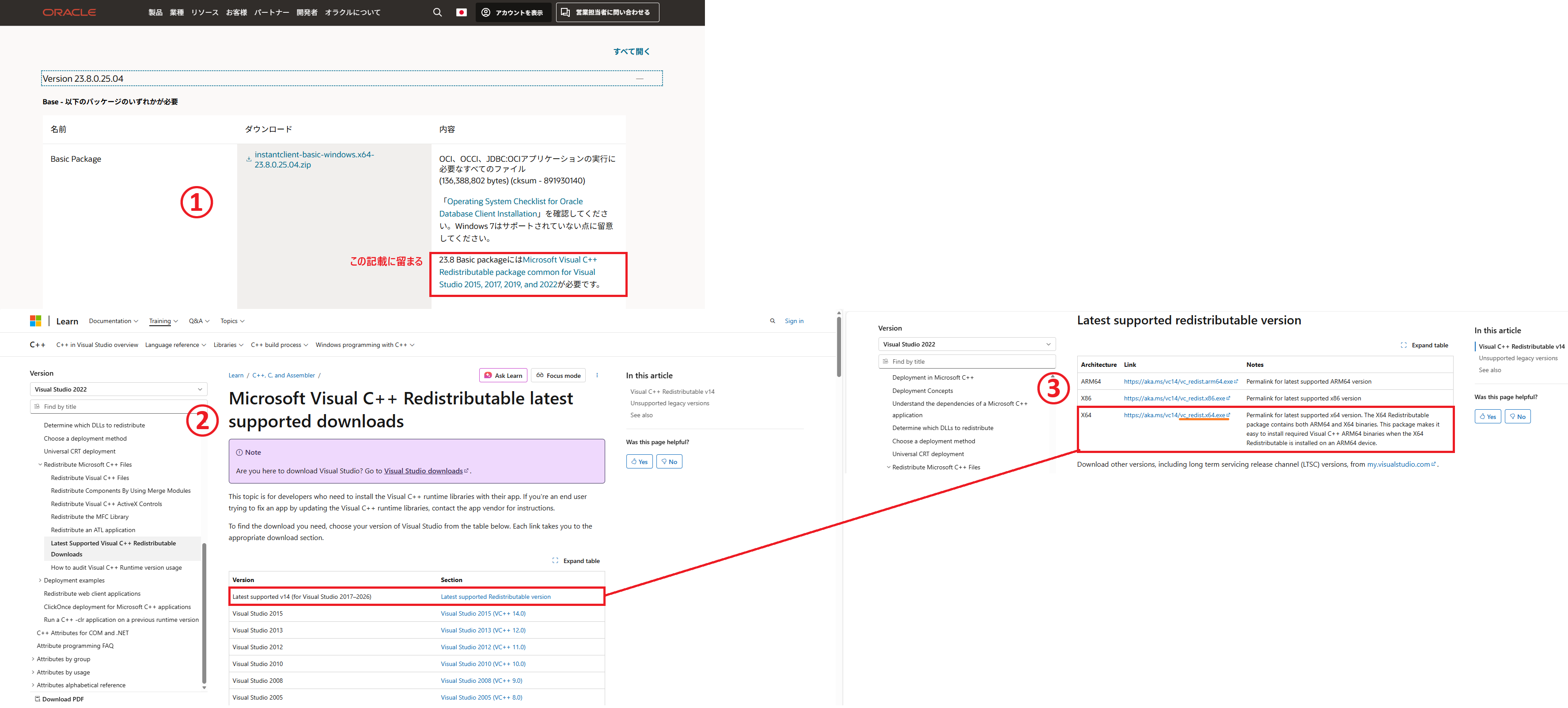Click Latest supported Redistributable version link
This screenshot has width=1568, height=708.
[496, 597]
